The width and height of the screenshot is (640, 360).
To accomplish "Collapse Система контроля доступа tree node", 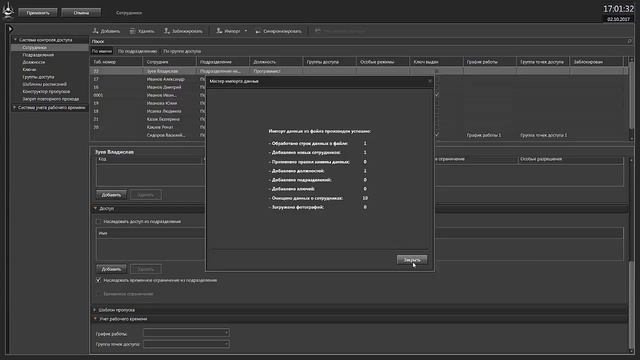I will [16, 40].
